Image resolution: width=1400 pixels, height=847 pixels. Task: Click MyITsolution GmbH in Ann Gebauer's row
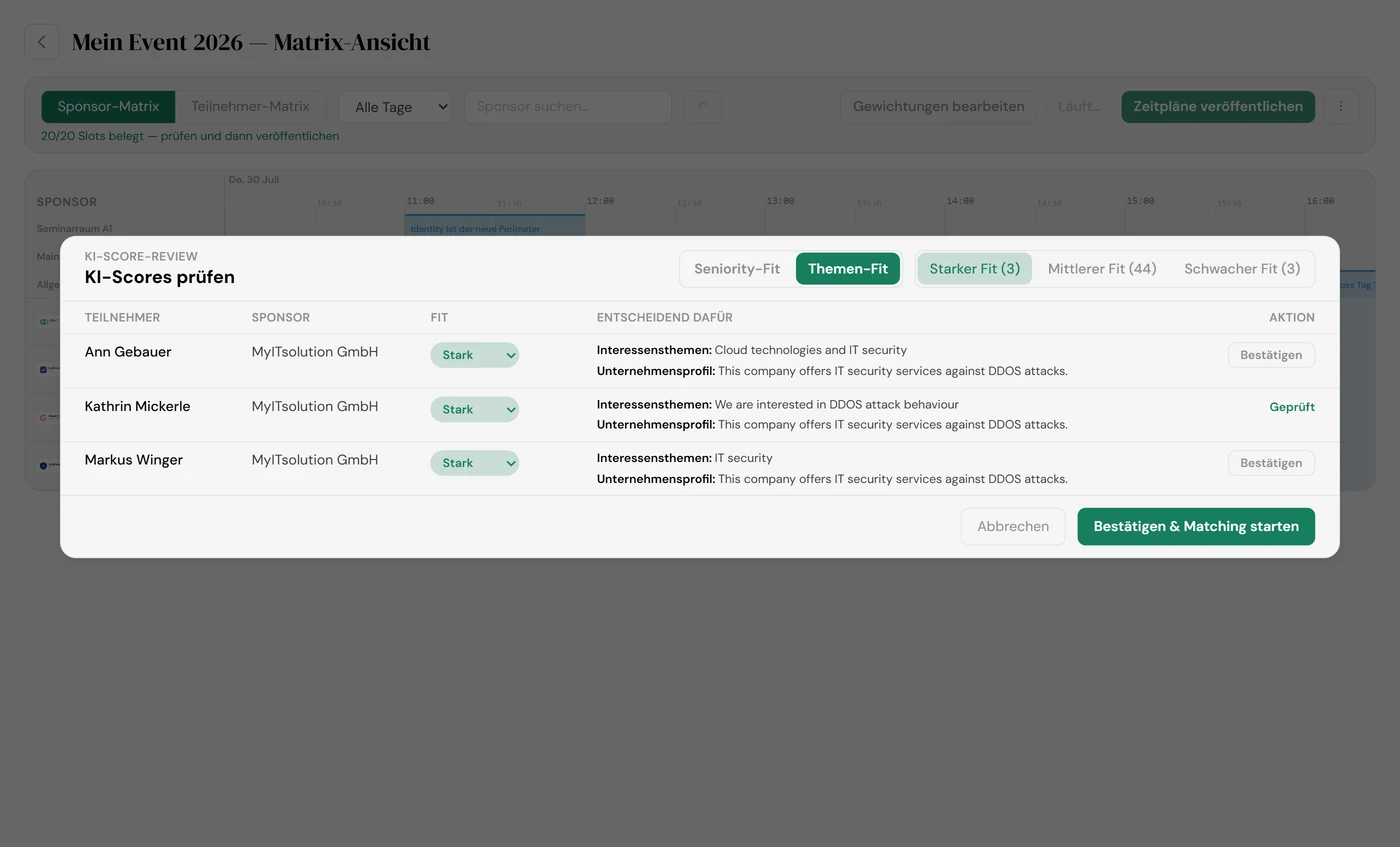(x=315, y=352)
